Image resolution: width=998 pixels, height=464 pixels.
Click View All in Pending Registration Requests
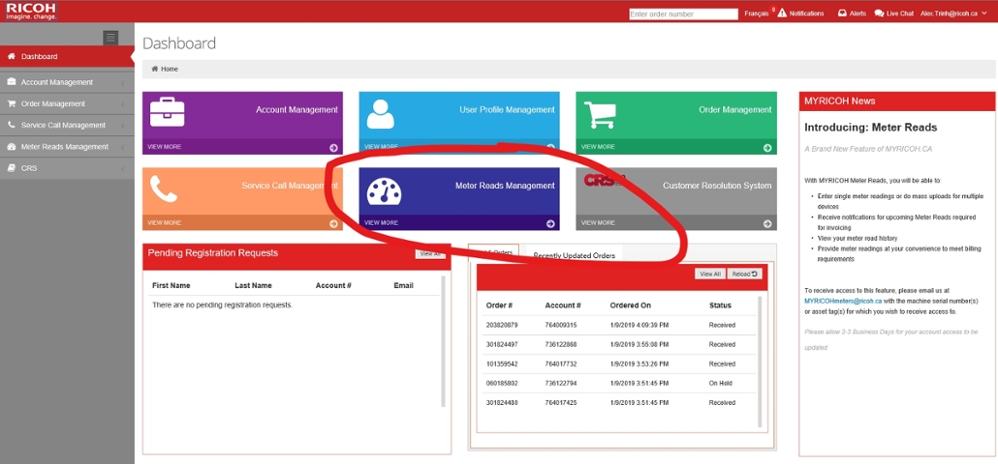(x=430, y=254)
